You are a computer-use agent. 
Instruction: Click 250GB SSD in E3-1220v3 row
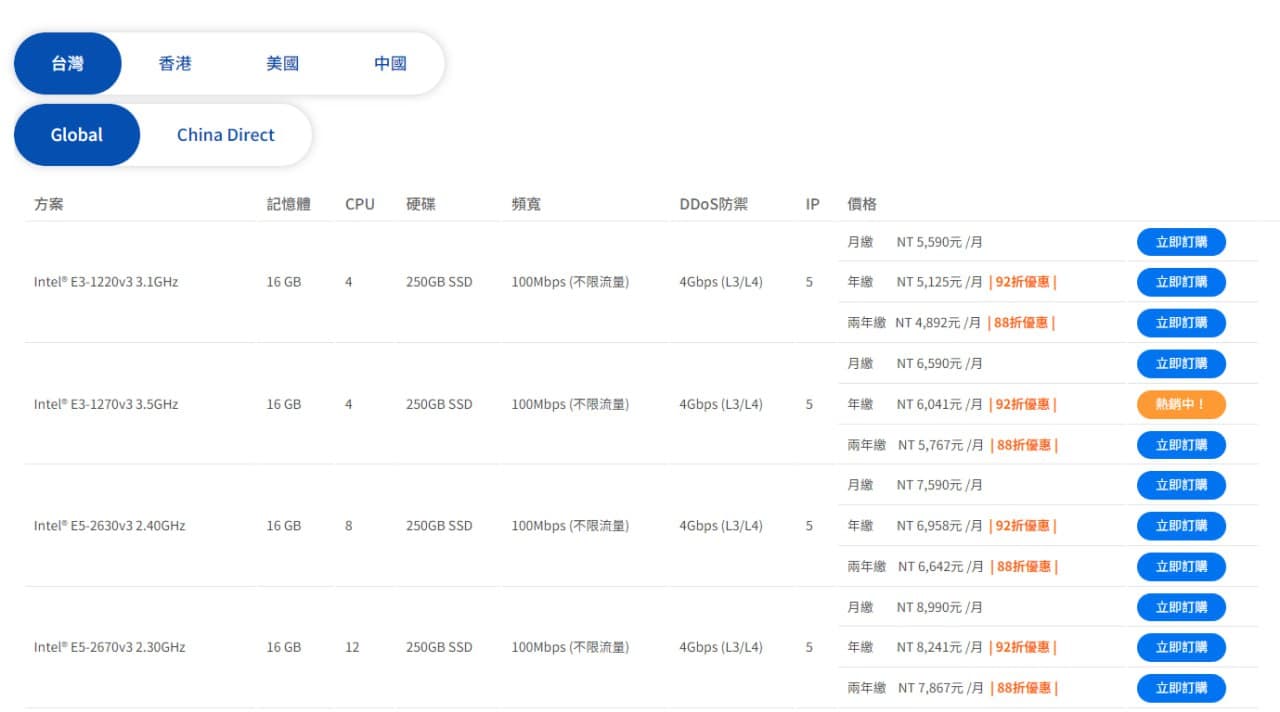tap(439, 282)
